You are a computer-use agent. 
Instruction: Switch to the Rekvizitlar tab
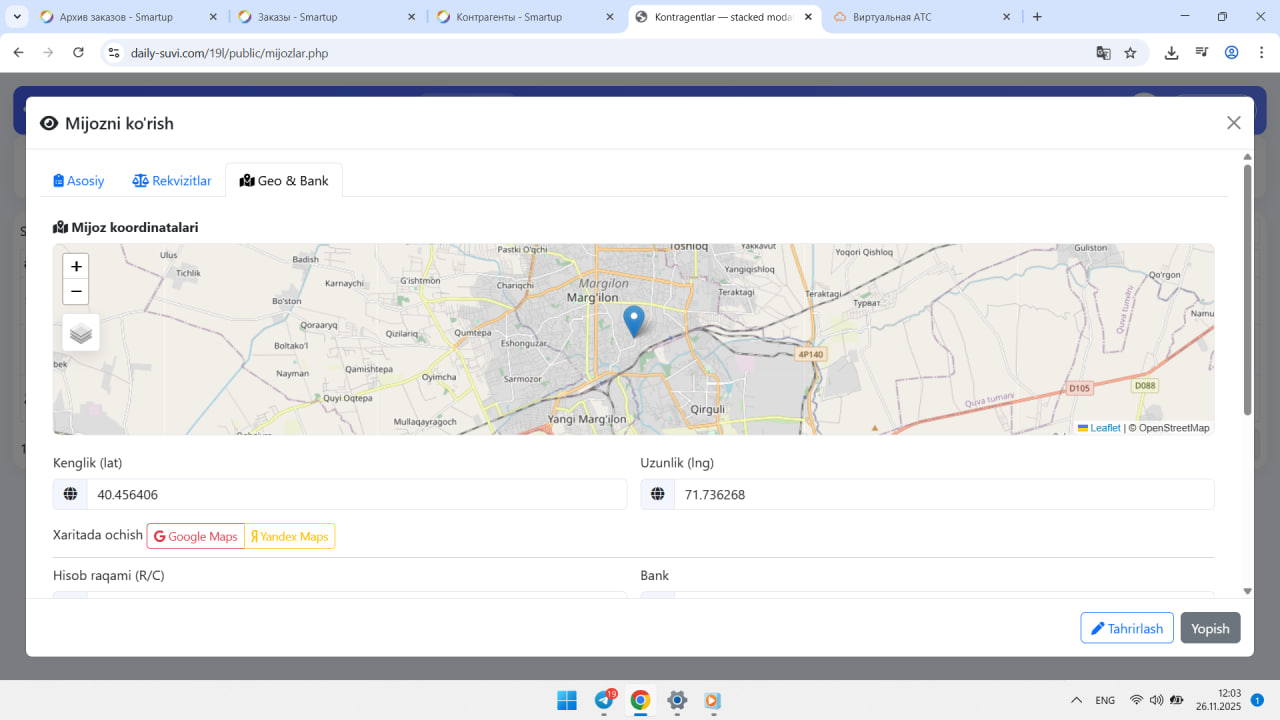click(172, 181)
